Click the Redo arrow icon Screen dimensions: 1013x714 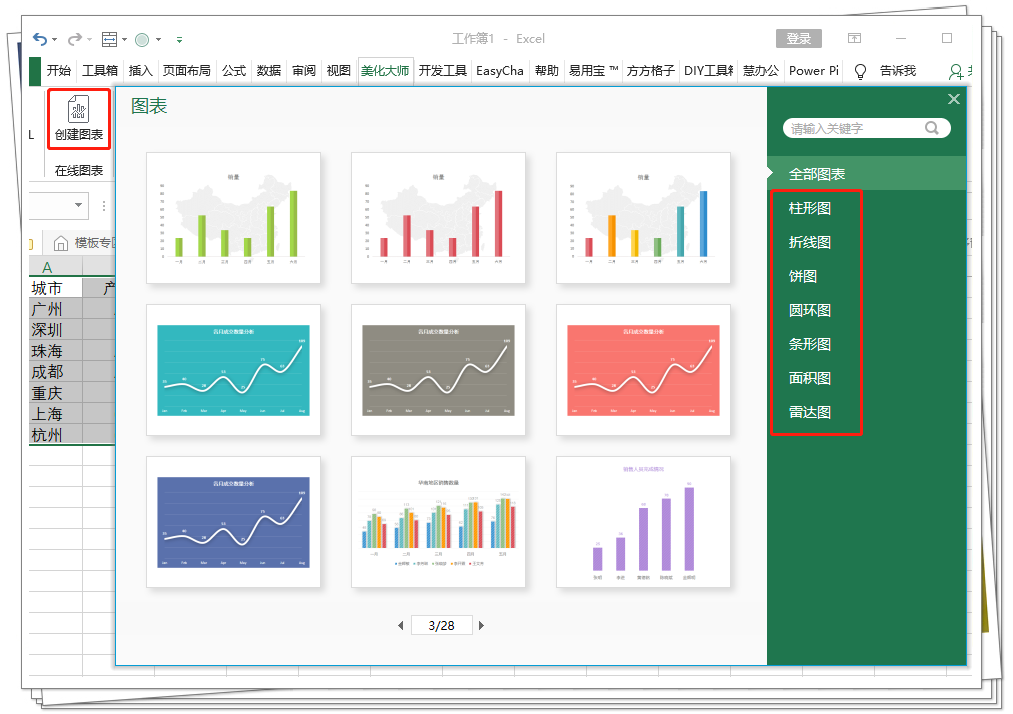(x=75, y=37)
